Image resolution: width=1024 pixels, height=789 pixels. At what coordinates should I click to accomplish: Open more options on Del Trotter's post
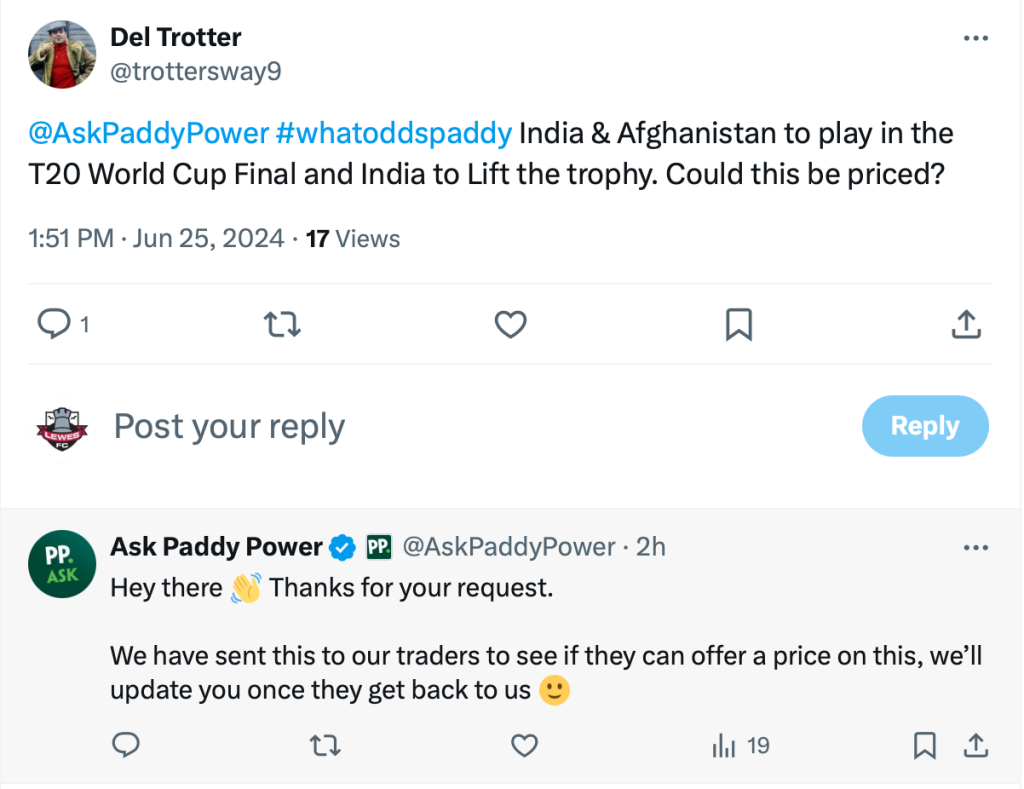pos(975,36)
